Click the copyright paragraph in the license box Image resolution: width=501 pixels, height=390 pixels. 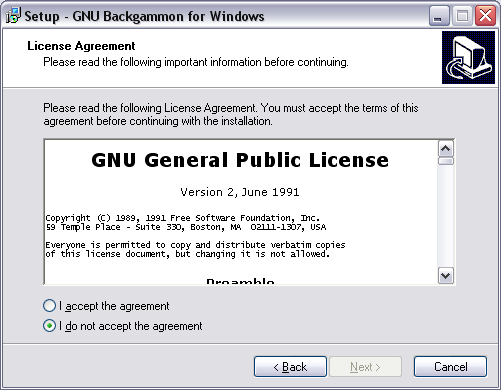186,222
